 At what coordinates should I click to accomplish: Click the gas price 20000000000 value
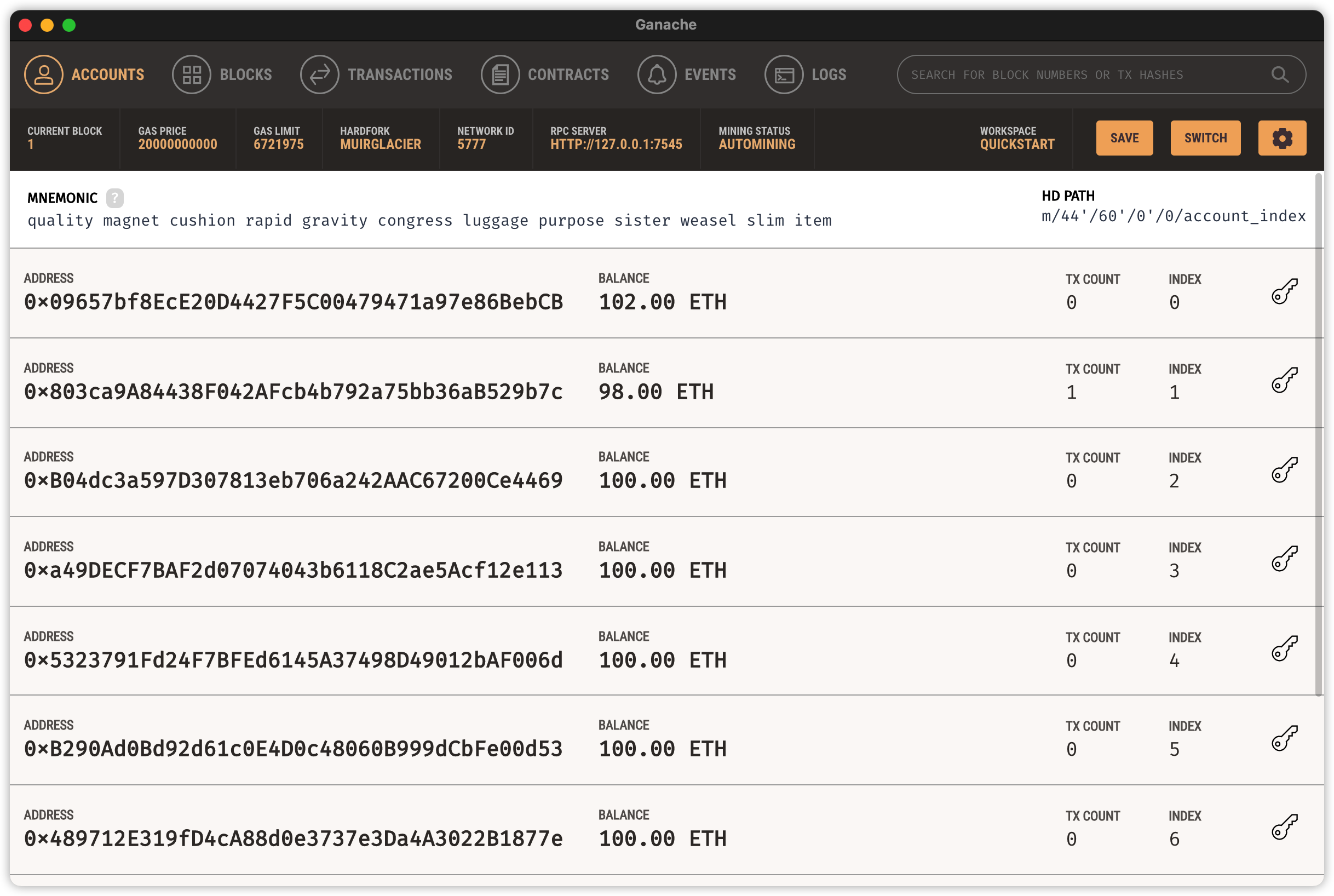177,145
